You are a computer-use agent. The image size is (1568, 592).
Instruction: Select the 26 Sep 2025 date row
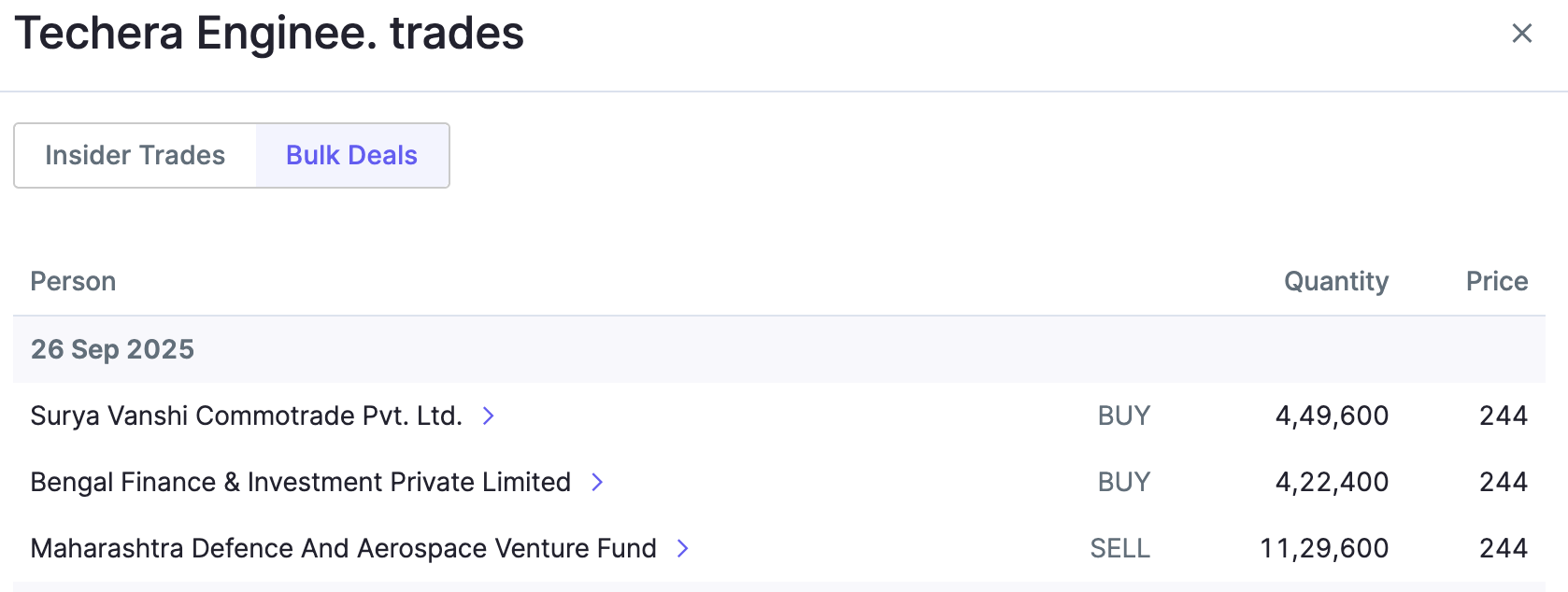(x=112, y=349)
